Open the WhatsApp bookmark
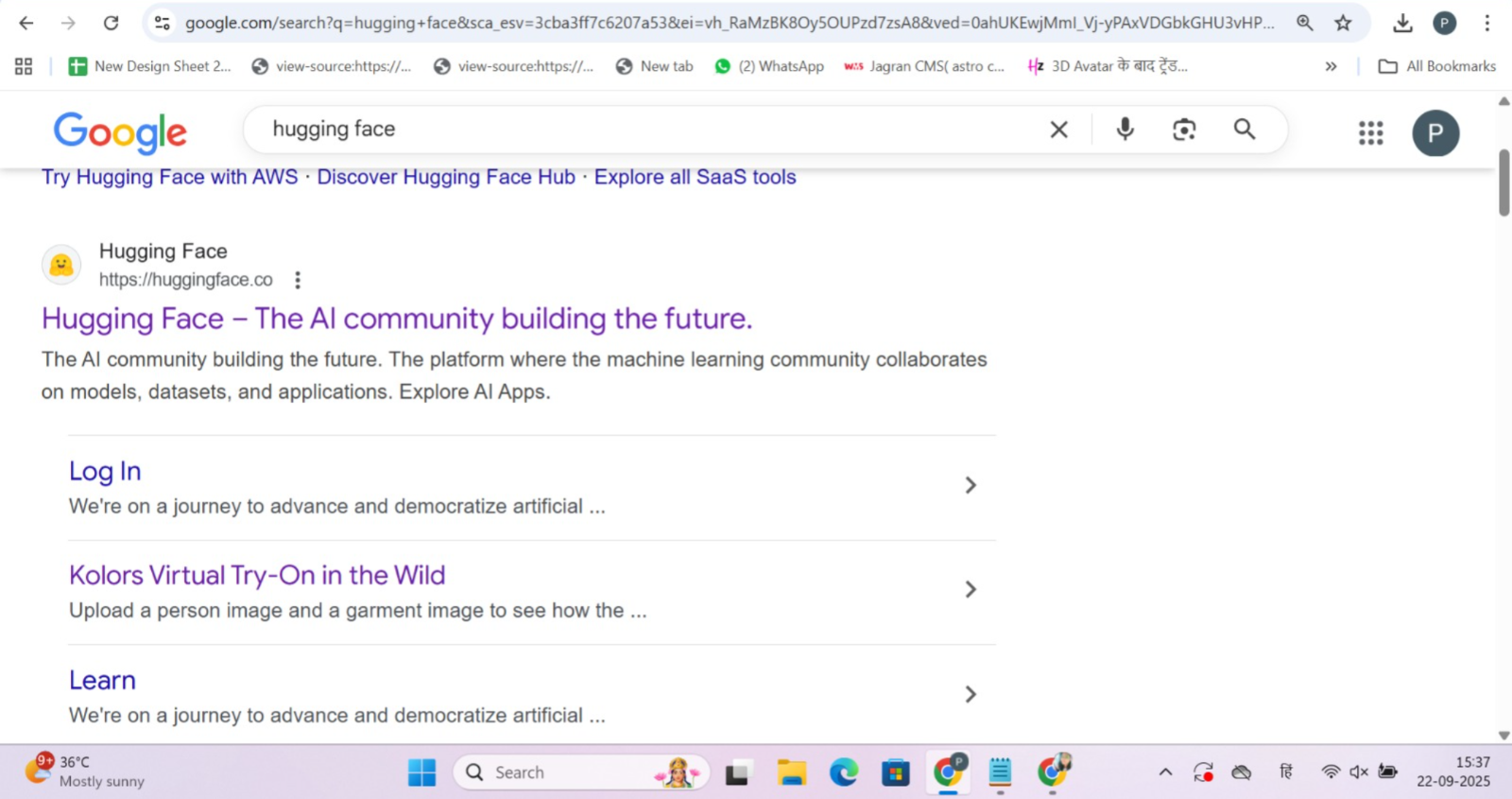Screen dimensions: 1512x799 click(x=769, y=66)
